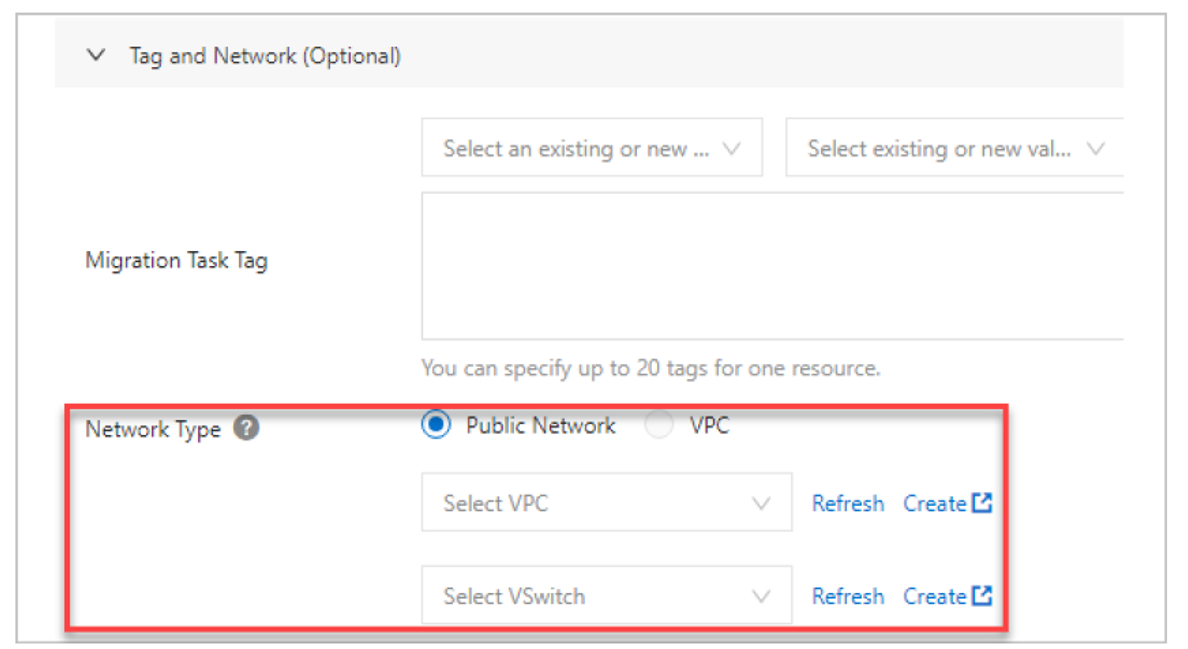The height and width of the screenshot is (649, 1188).
Task: Click the down arrow in Select VPC box
Action: tap(761, 503)
